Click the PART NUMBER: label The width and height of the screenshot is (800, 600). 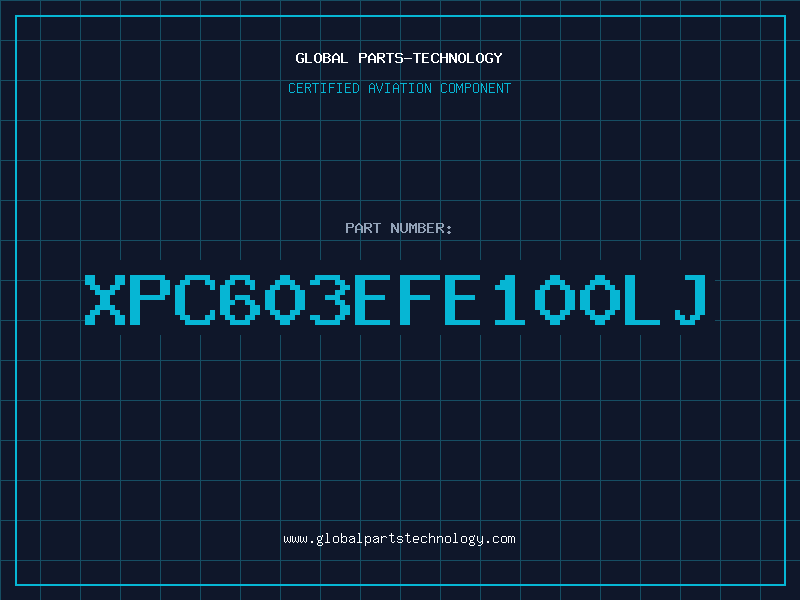click(399, 228)
